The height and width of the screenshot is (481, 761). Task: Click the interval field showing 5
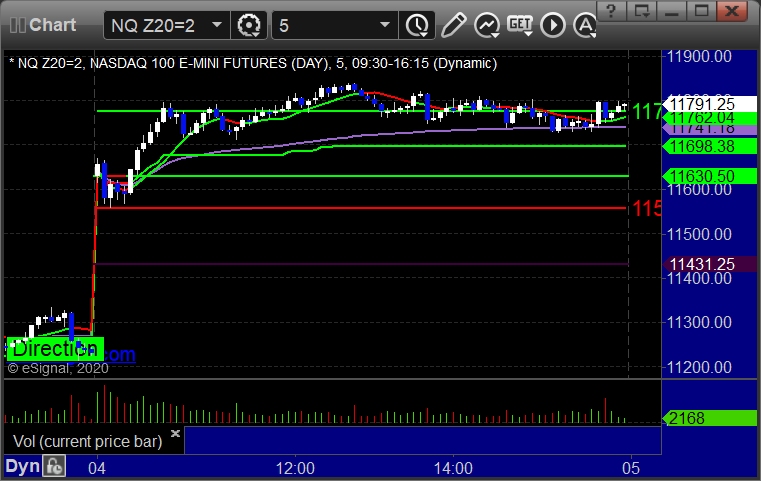coord(335,25)
